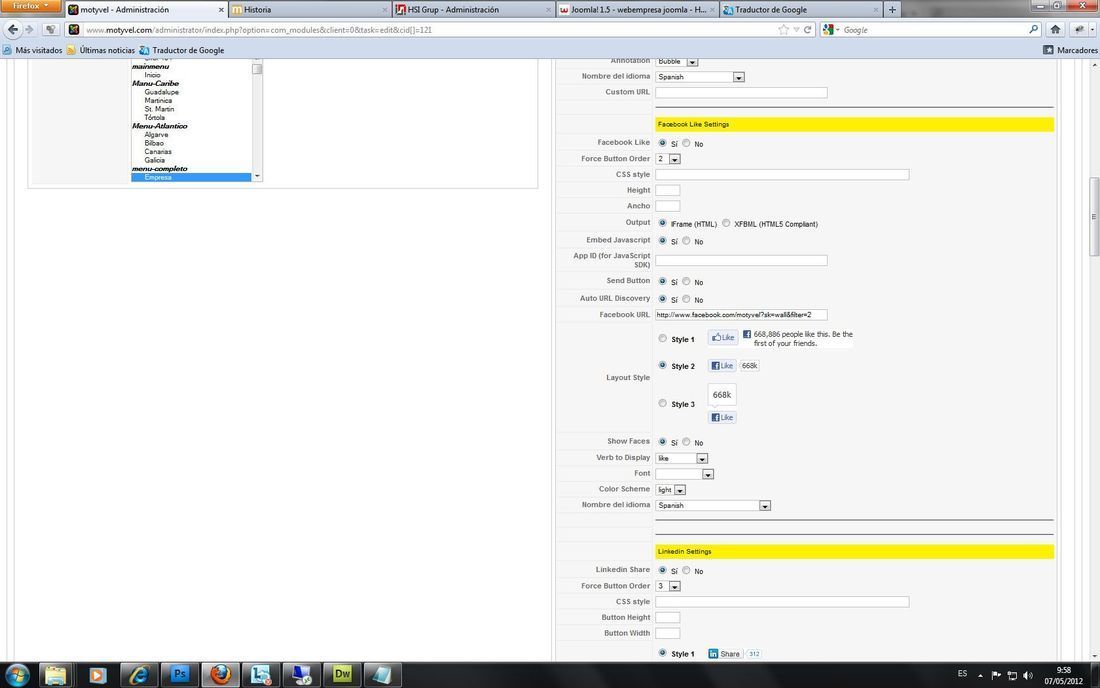Select Canarias in the menu list
This screenshot has height=688, width=1100.
click(158, 151)
